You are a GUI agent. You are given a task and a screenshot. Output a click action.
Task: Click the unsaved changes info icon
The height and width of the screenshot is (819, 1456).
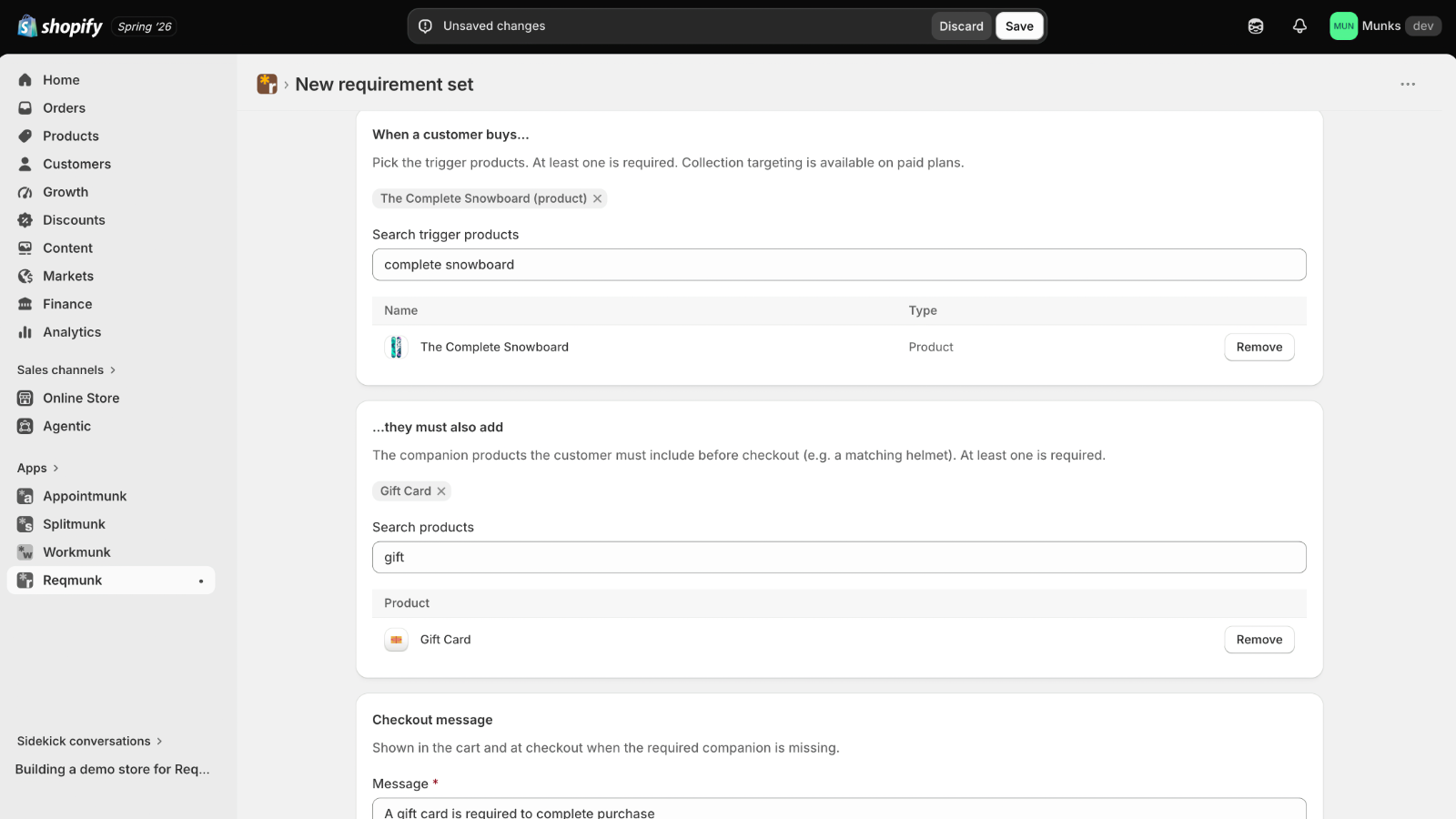tap(425, 26)
